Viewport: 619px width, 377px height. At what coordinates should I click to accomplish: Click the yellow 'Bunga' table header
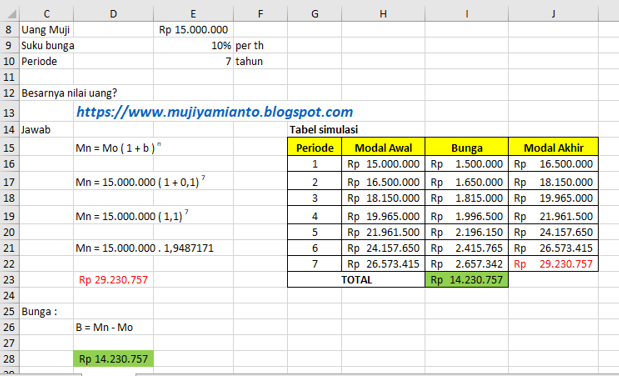click(467, 148)
